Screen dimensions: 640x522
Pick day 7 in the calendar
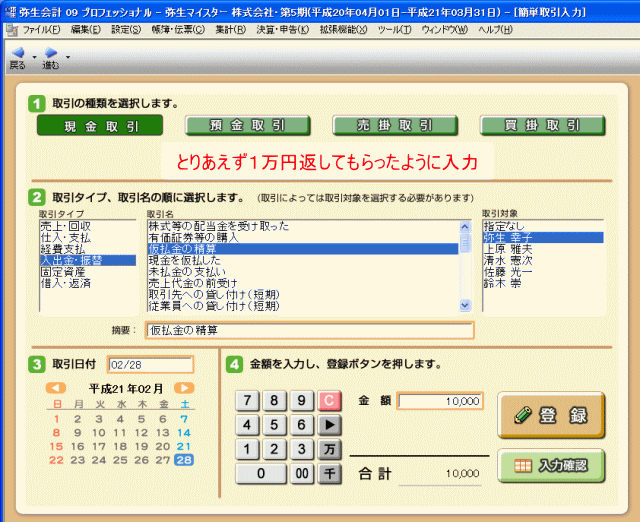184,419
